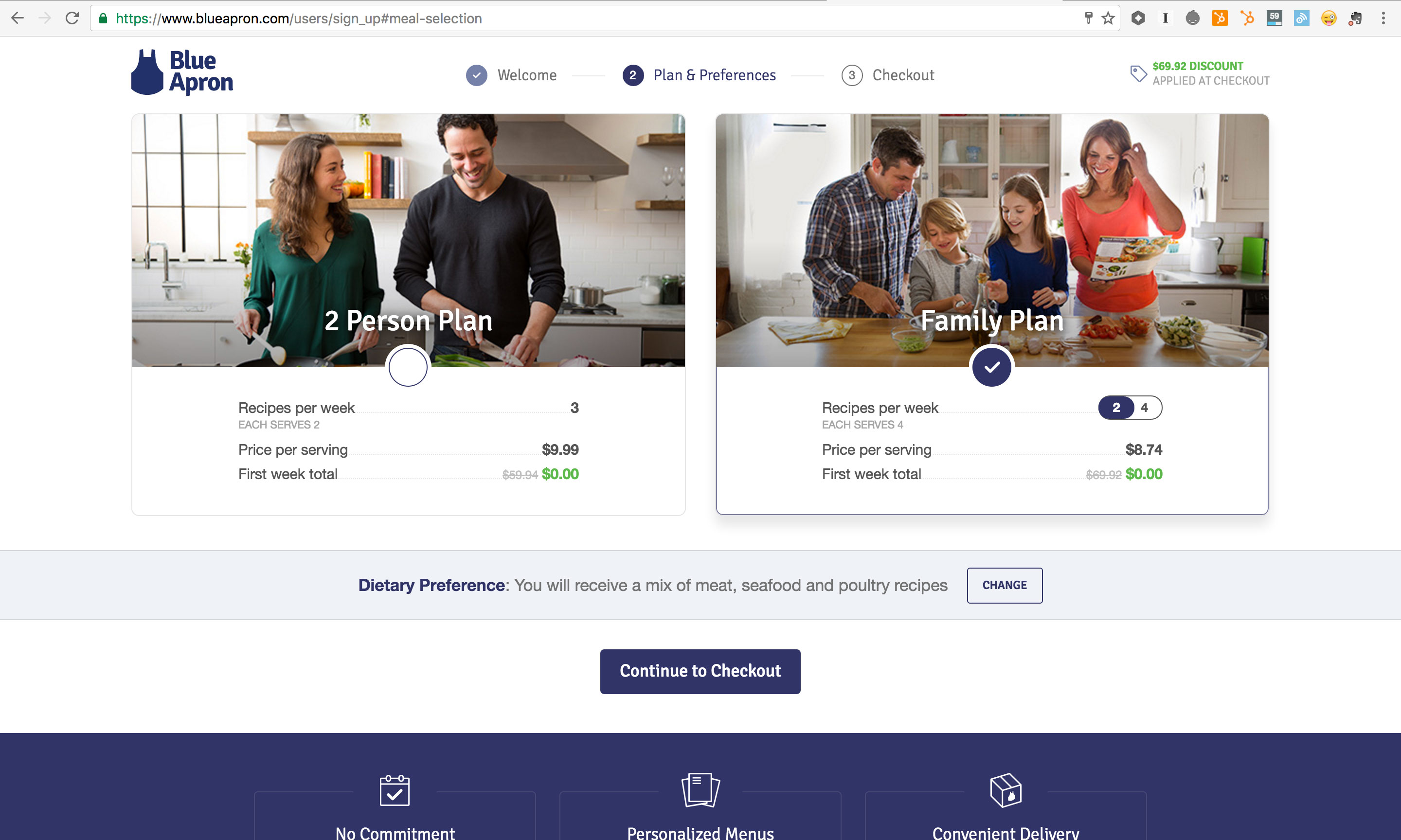Click the Blue Apron logo
Image resolution: width=1401 pixels, height=840 pixels.
(x=182, y=72)
